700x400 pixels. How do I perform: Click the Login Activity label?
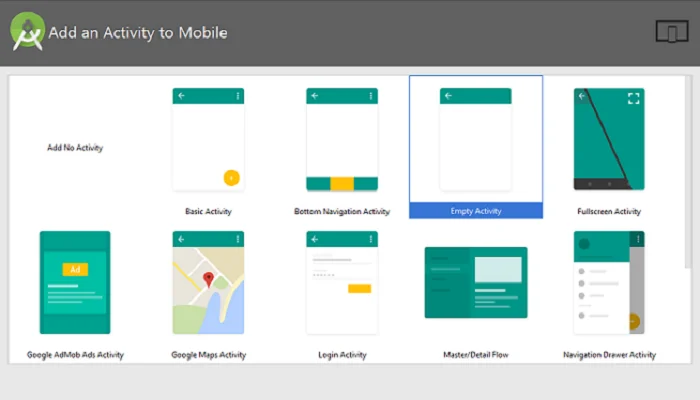pos(342,355)
